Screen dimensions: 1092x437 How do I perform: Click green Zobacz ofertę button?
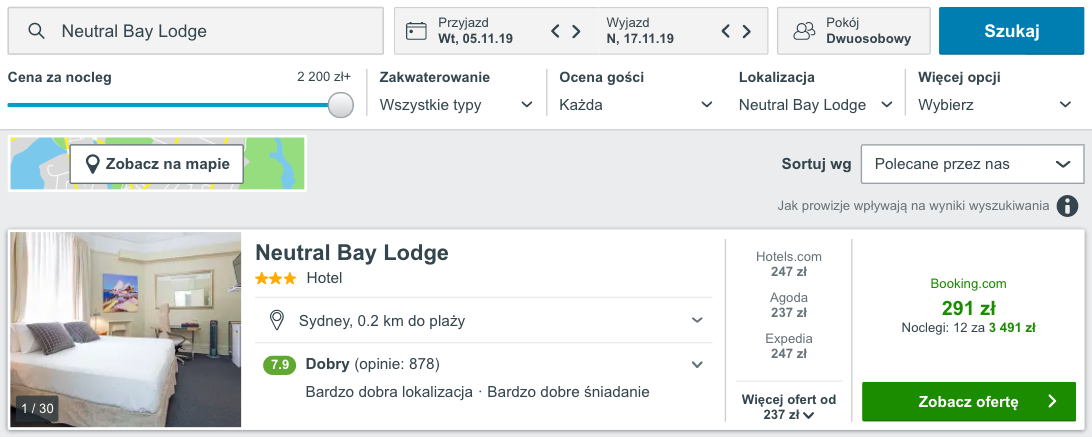[969, 401]
